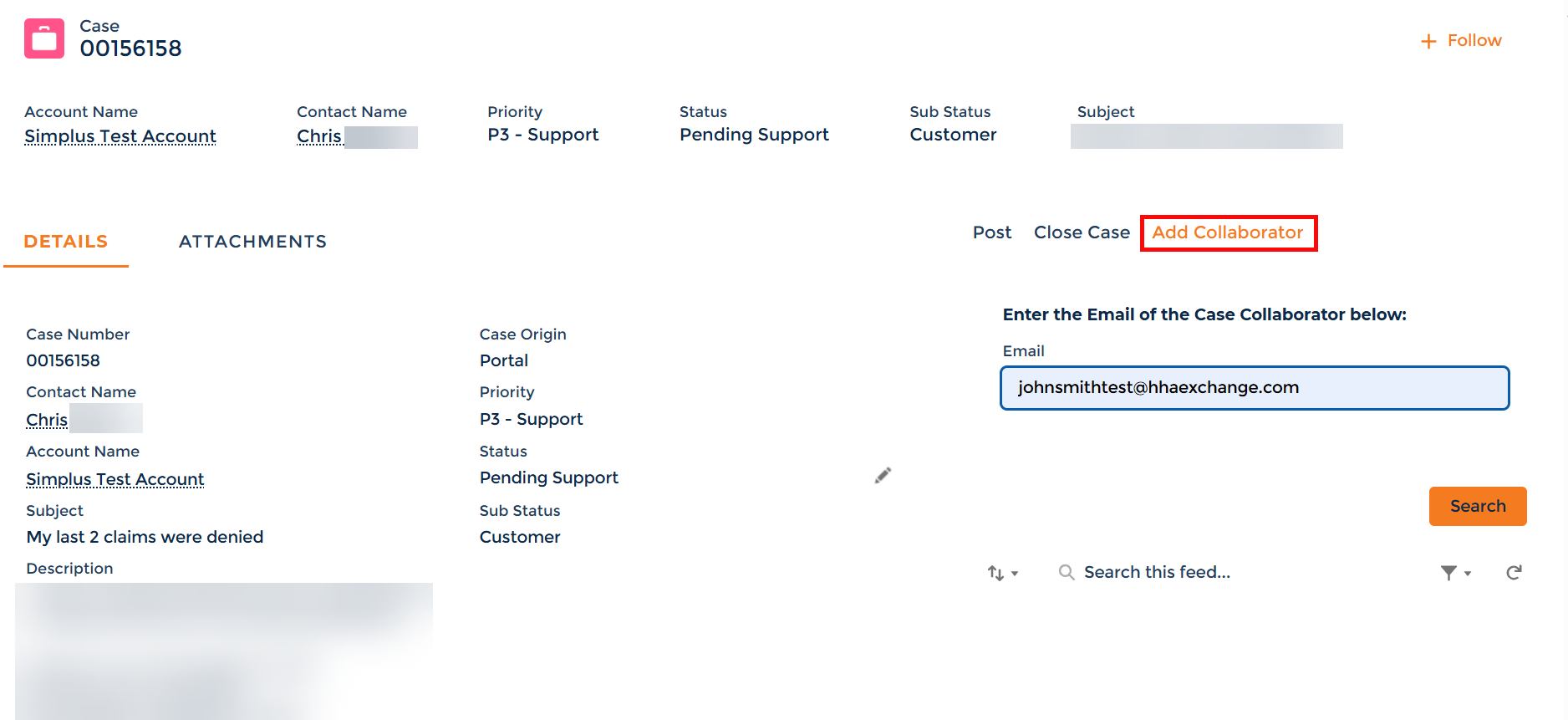
Task: Open the feed filter funnel icon
Action: tap(1449, 572)
